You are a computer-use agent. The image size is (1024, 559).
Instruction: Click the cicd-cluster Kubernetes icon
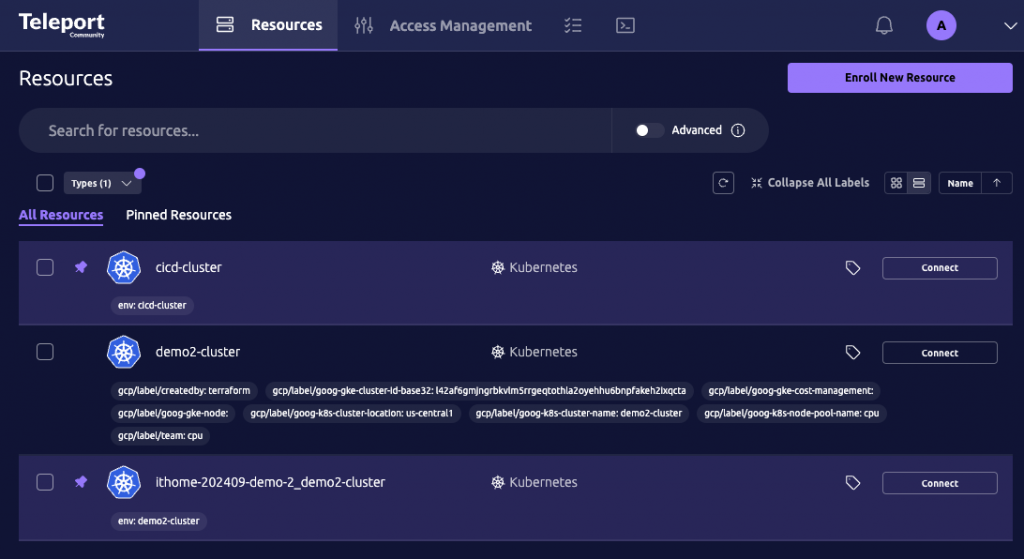coord(123,267)
